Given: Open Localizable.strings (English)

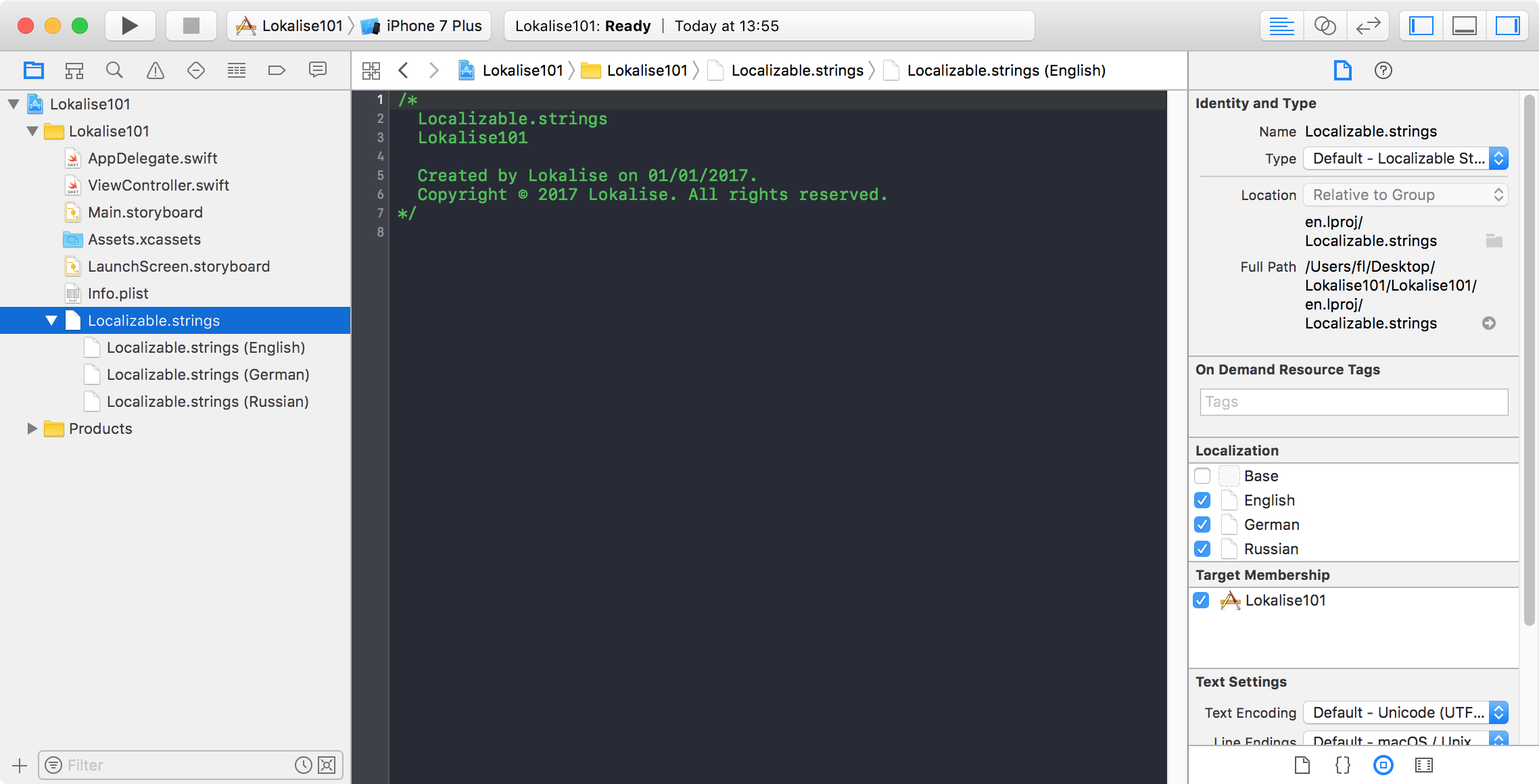Looking at the screenshot, I should click(206, 347).
